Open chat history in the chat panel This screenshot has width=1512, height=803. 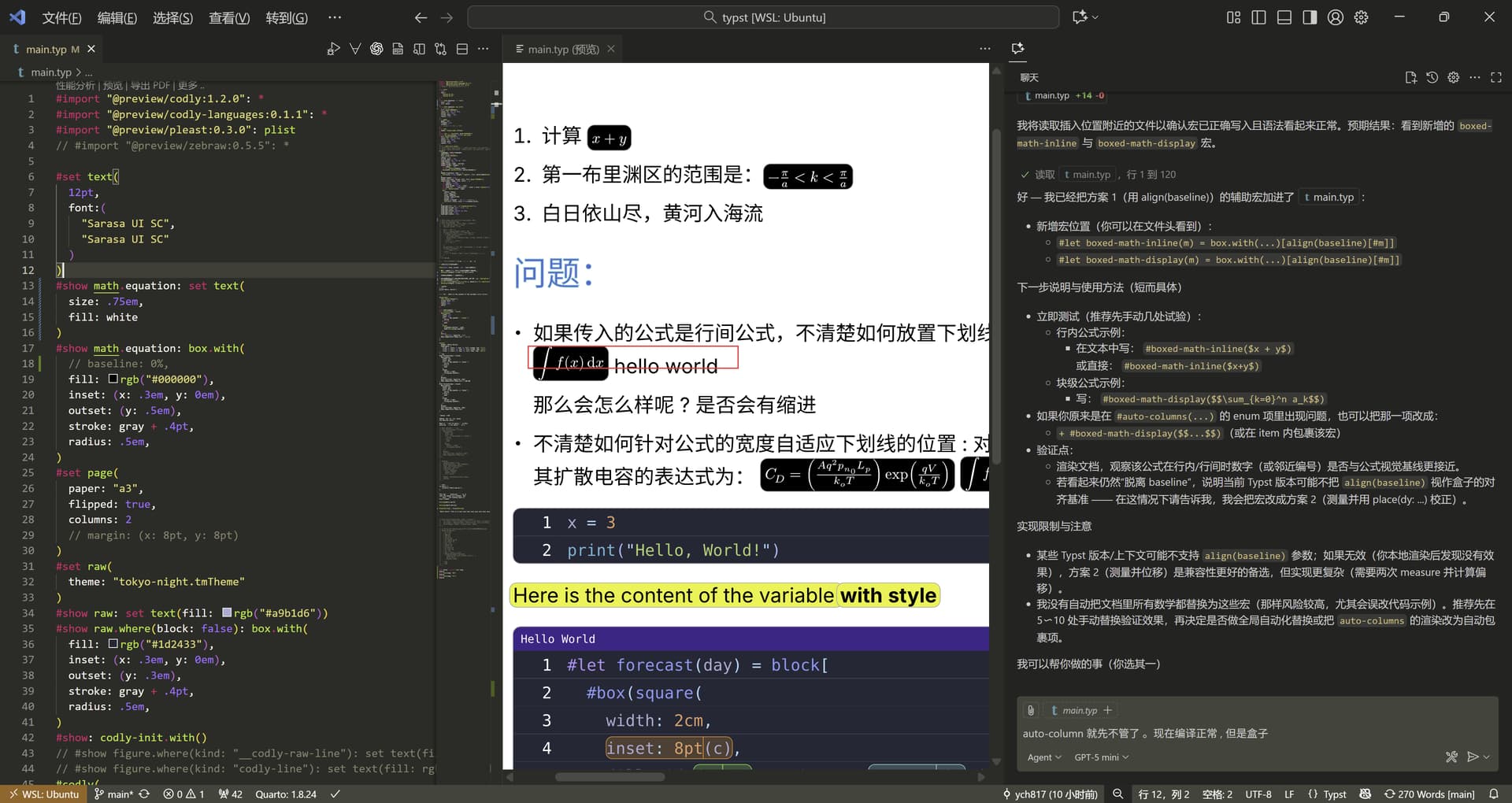point(1432,77)
